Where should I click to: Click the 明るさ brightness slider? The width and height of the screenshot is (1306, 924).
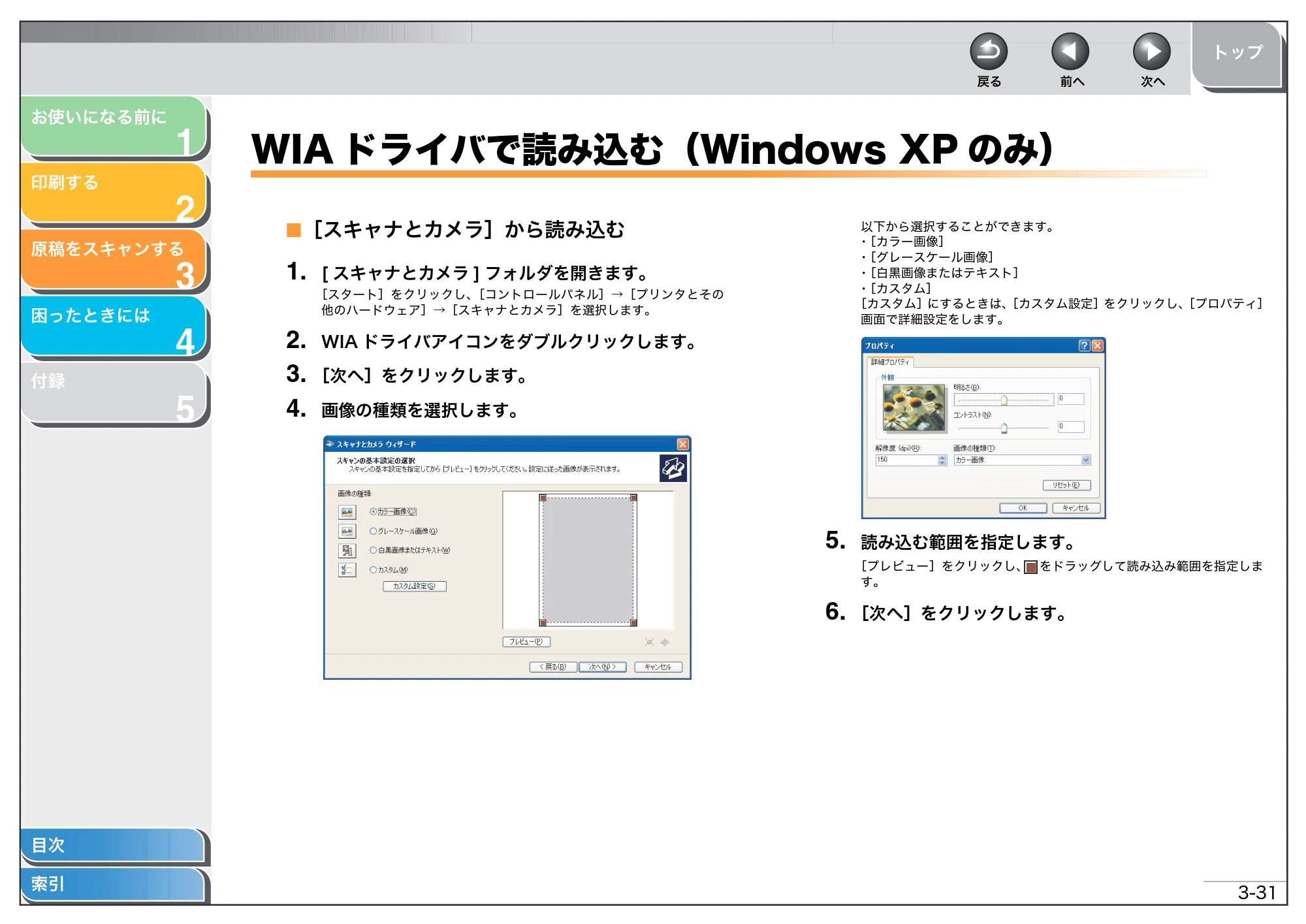(x=1004, y=400)
